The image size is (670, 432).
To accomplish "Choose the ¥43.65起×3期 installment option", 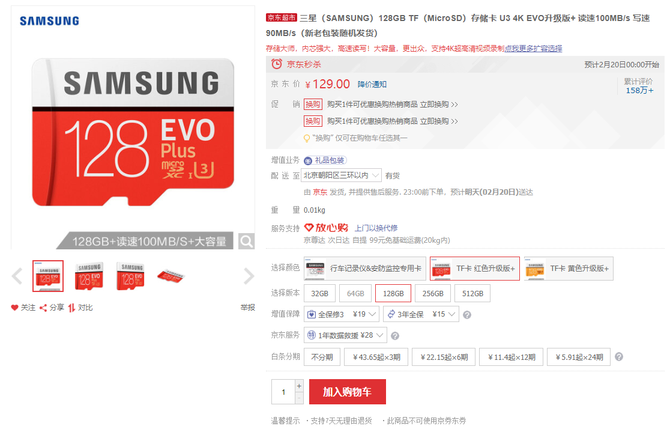I will pos(376,357).
